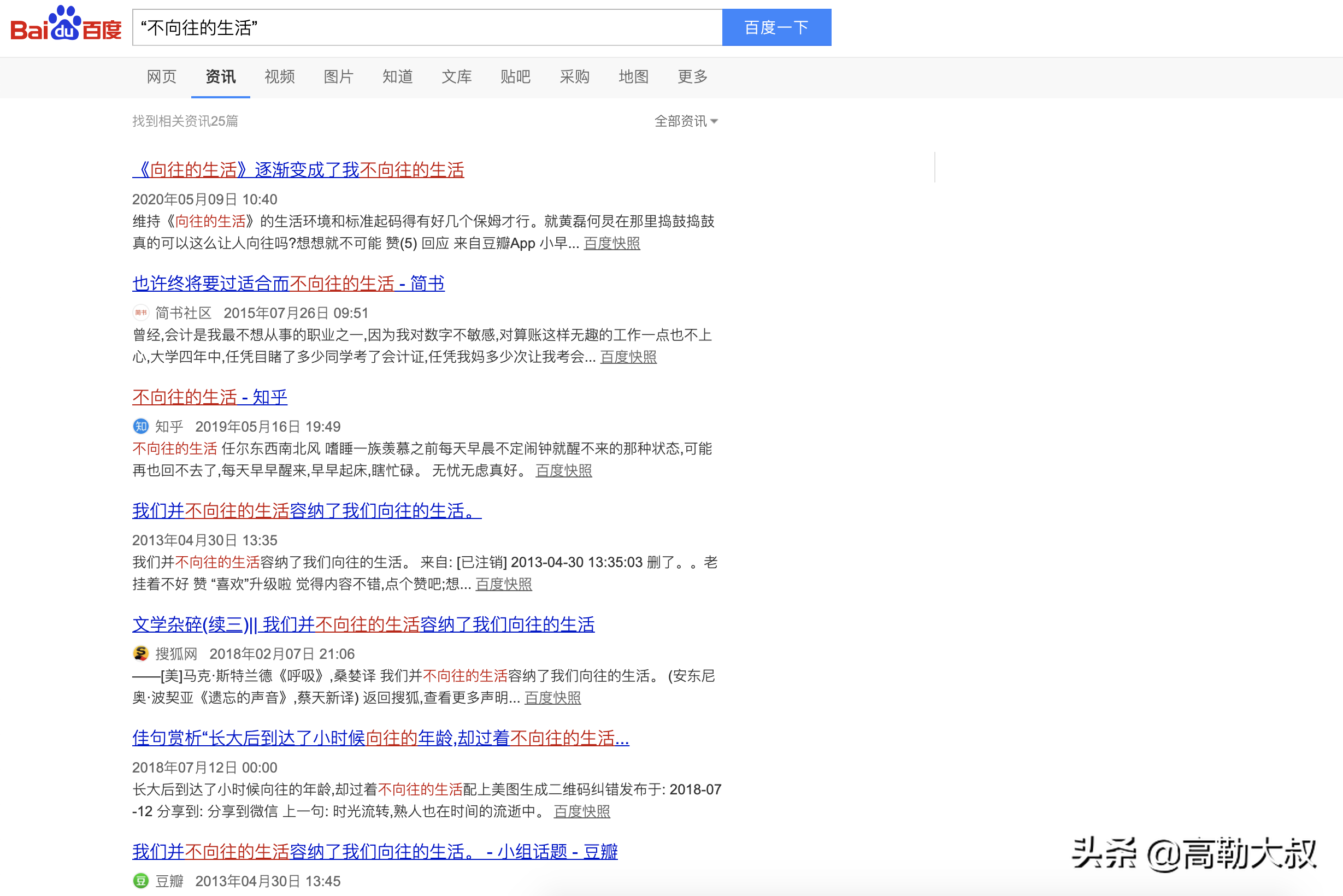Click the text 找到相关资讯25篇

coord(185,121)
